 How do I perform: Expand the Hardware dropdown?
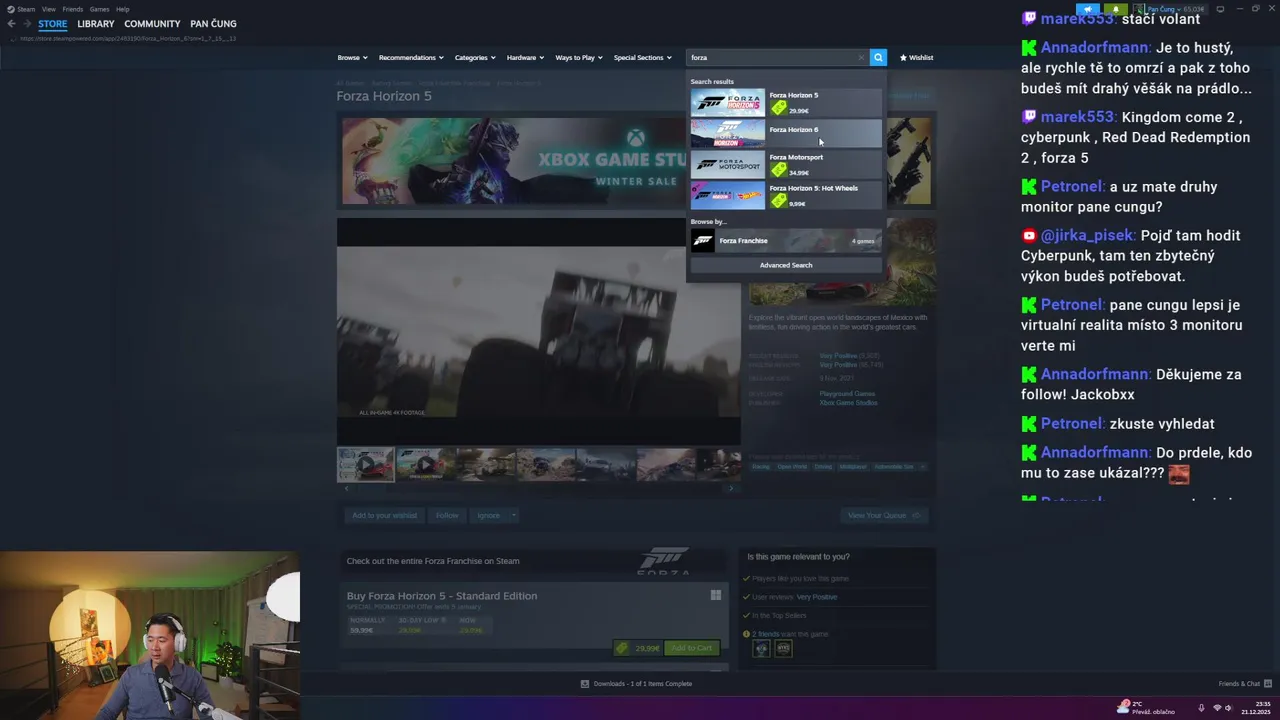click(x=525, y=58)
